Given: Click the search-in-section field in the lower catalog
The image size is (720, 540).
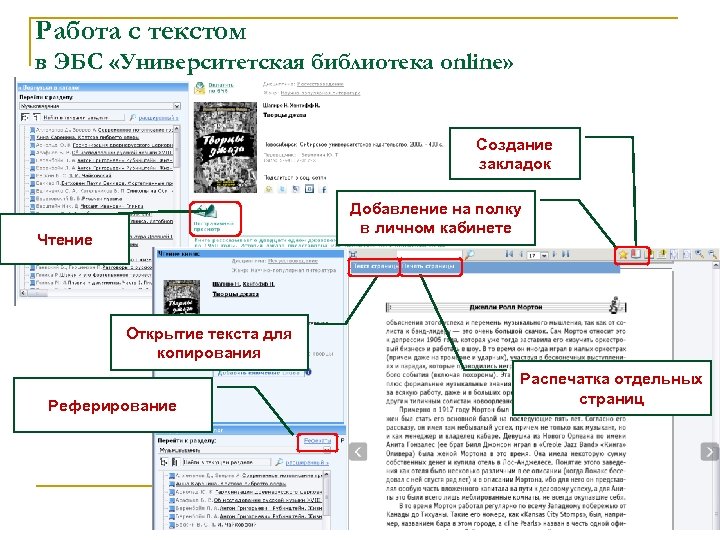Looking at the screenshot, I should pos(225,462).
